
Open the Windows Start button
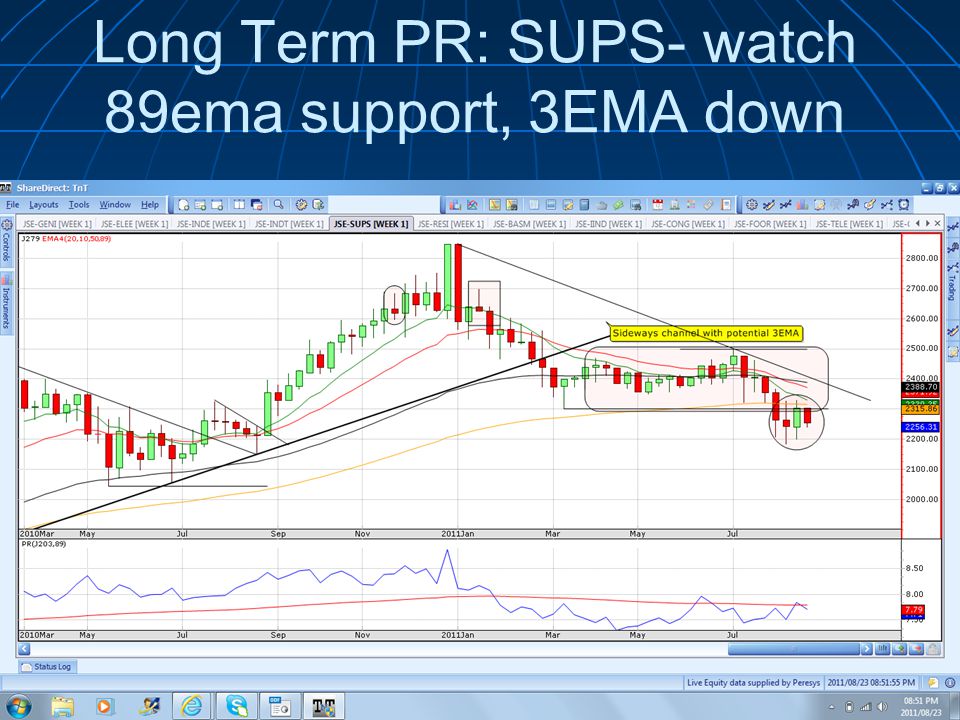click(x=18, y=706)
